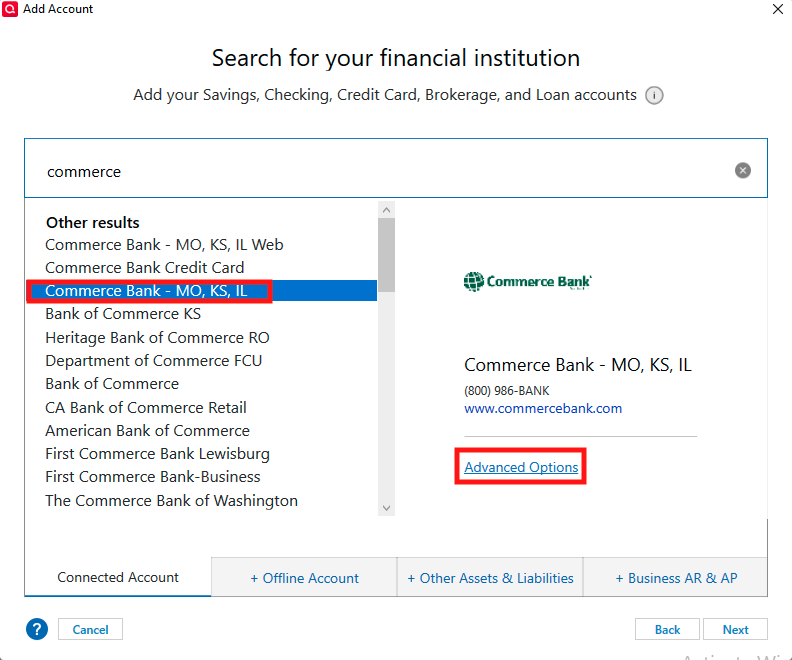Select Commerce Bank Credit Card

tap(144, 268)
